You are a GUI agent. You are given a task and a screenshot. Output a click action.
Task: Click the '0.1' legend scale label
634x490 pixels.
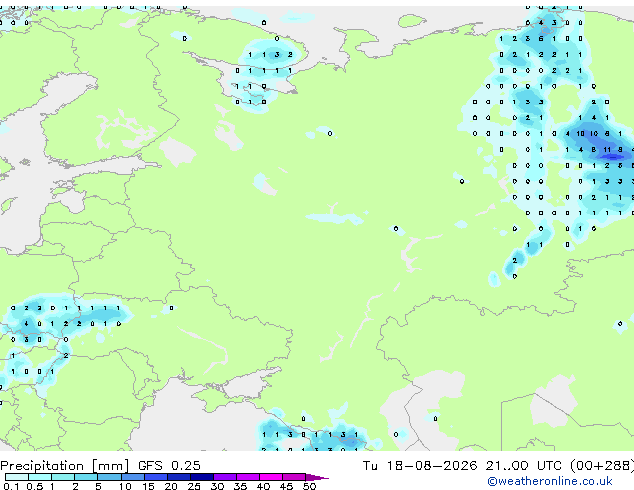11,486
